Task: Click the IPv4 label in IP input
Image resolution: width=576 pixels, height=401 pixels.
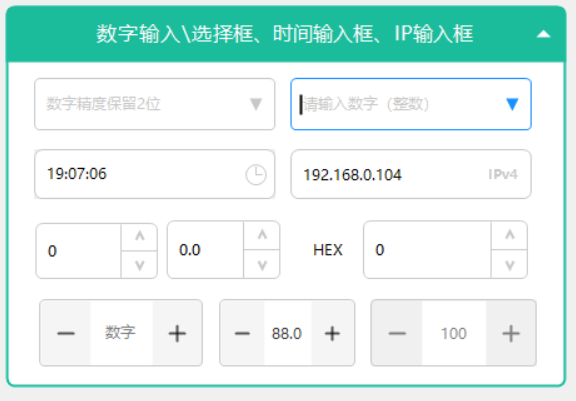Action: [x=503, y=174]
